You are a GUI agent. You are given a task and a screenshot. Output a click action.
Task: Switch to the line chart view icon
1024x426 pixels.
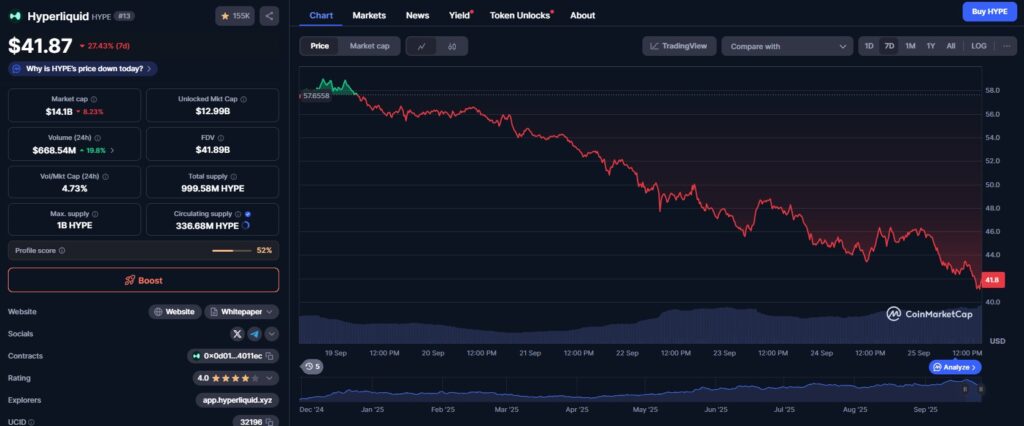422,46
